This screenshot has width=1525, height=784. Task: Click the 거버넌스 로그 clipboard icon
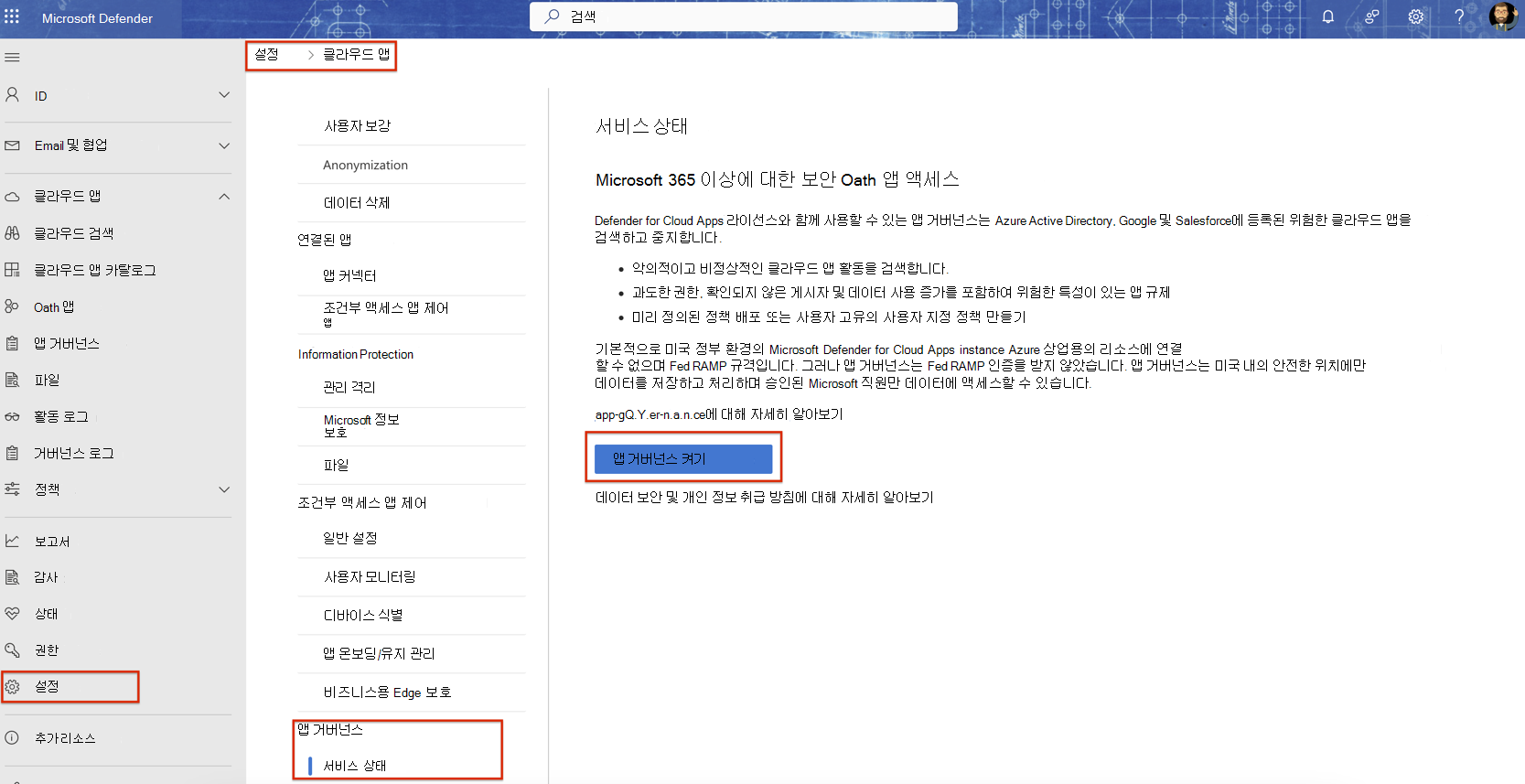(x=12, y=453)
